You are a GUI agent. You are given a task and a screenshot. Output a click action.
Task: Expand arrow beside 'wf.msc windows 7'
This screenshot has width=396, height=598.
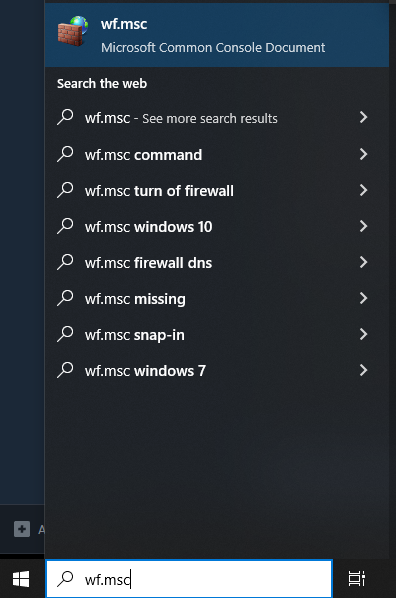364,370
